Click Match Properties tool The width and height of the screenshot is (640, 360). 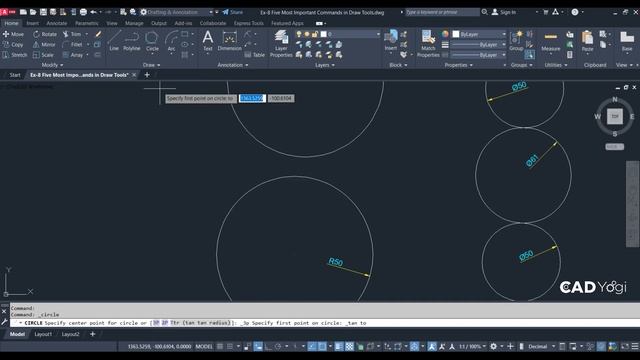[x=428, y=44]
